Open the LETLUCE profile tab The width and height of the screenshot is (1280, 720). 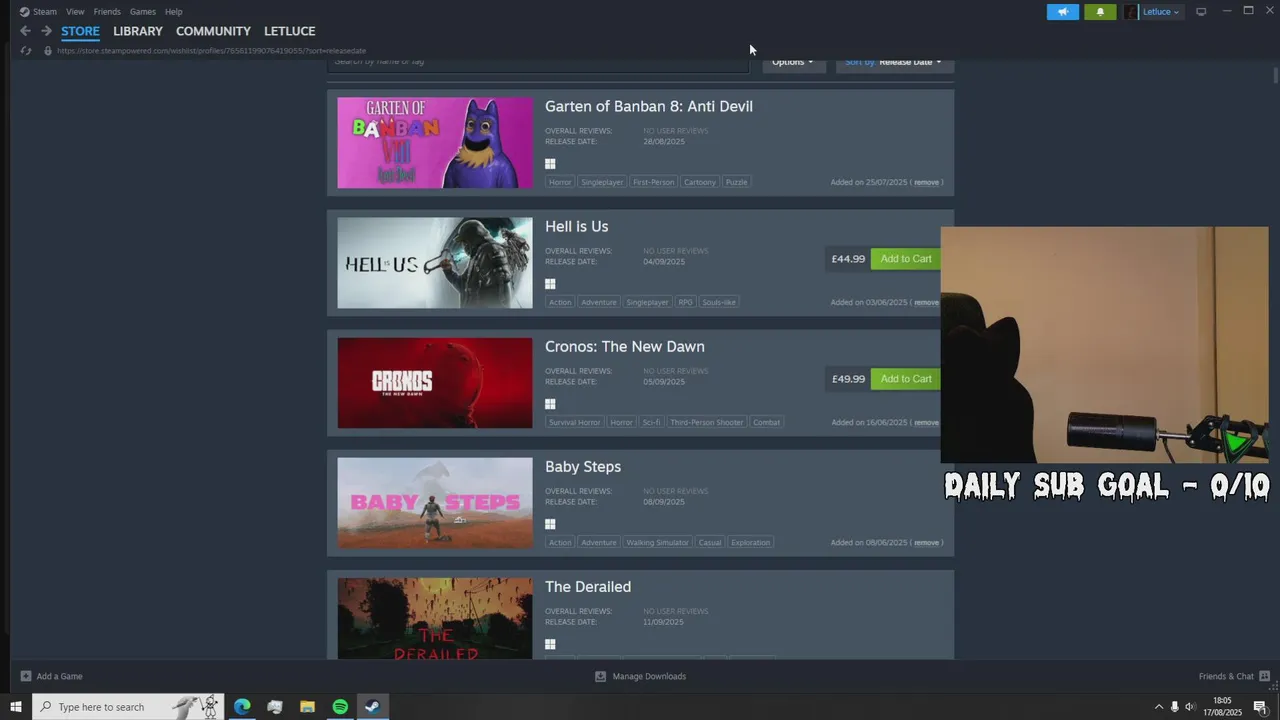click(x=289, y=31)
